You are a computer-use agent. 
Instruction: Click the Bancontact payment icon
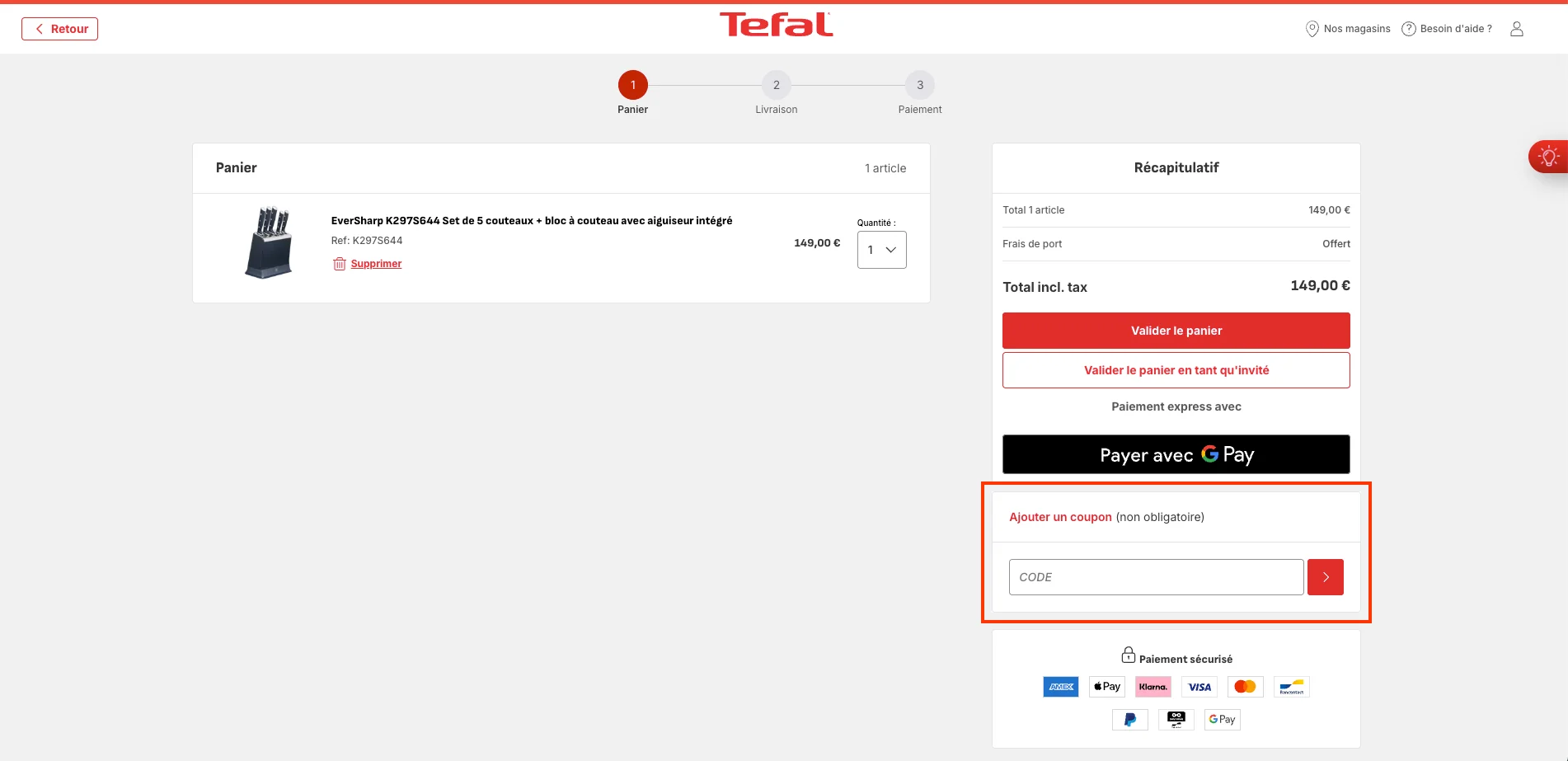tap(1291, 687)
